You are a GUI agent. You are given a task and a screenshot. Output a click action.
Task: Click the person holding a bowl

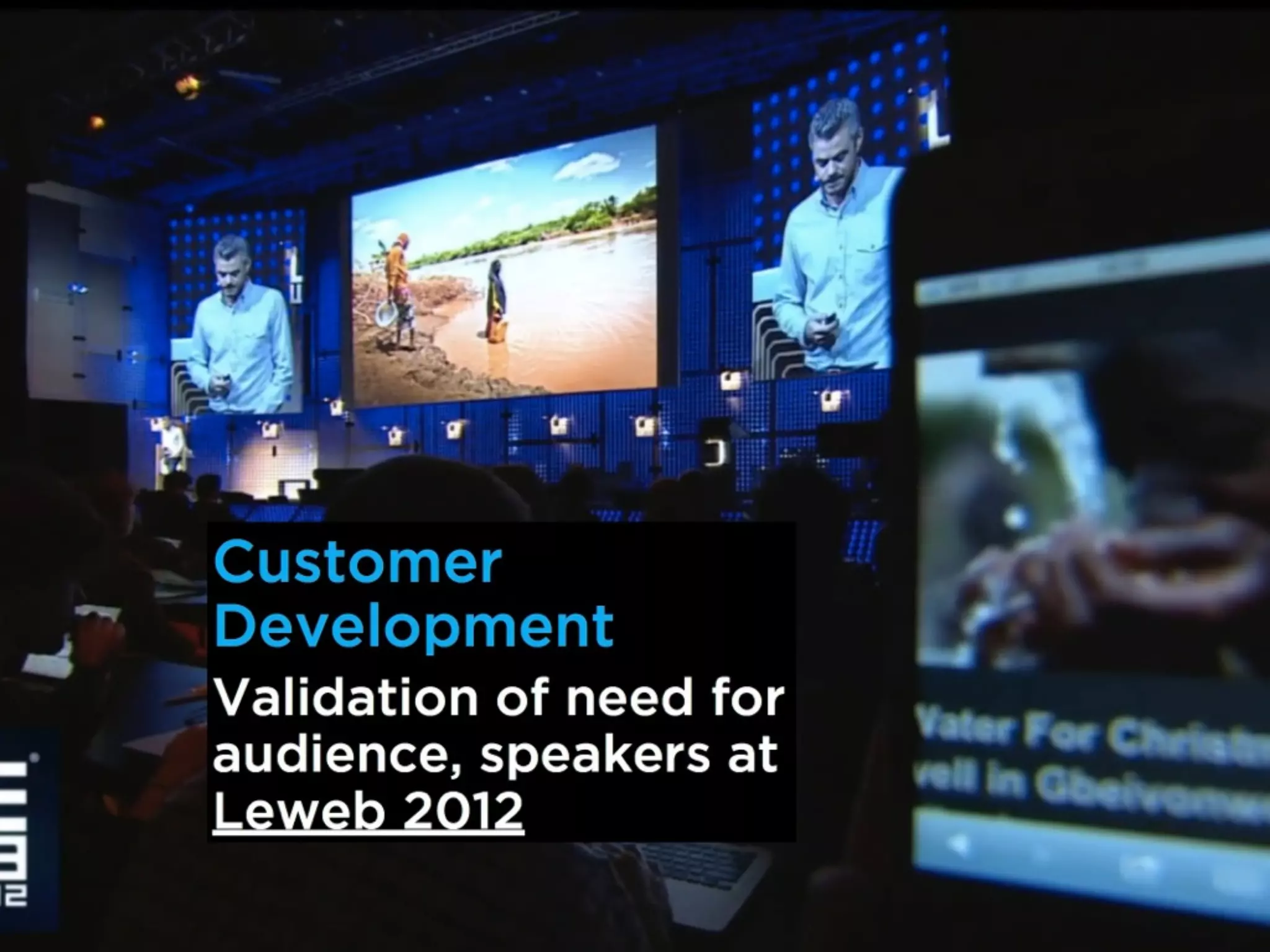click(x=397, y=288)
